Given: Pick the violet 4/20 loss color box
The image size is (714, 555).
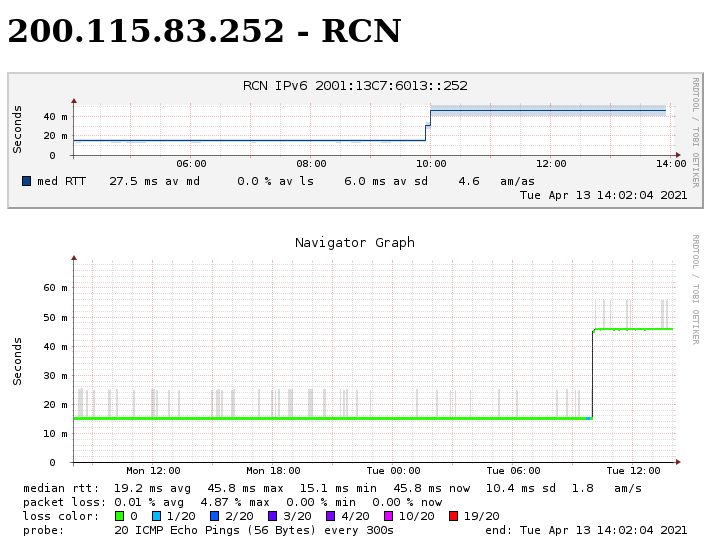Looking at the screenshot, I should (330, 516).
